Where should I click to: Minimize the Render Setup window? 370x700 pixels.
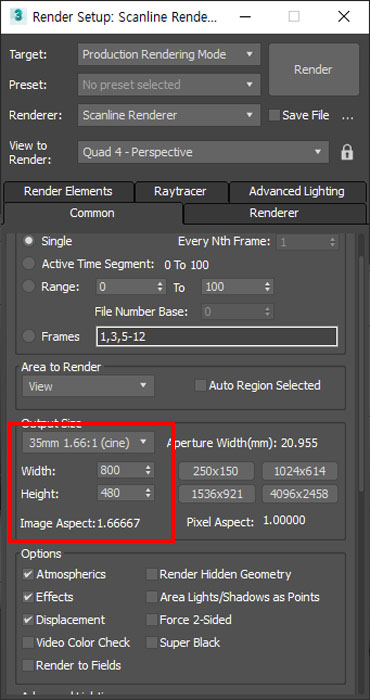click(x=245, y=17)
